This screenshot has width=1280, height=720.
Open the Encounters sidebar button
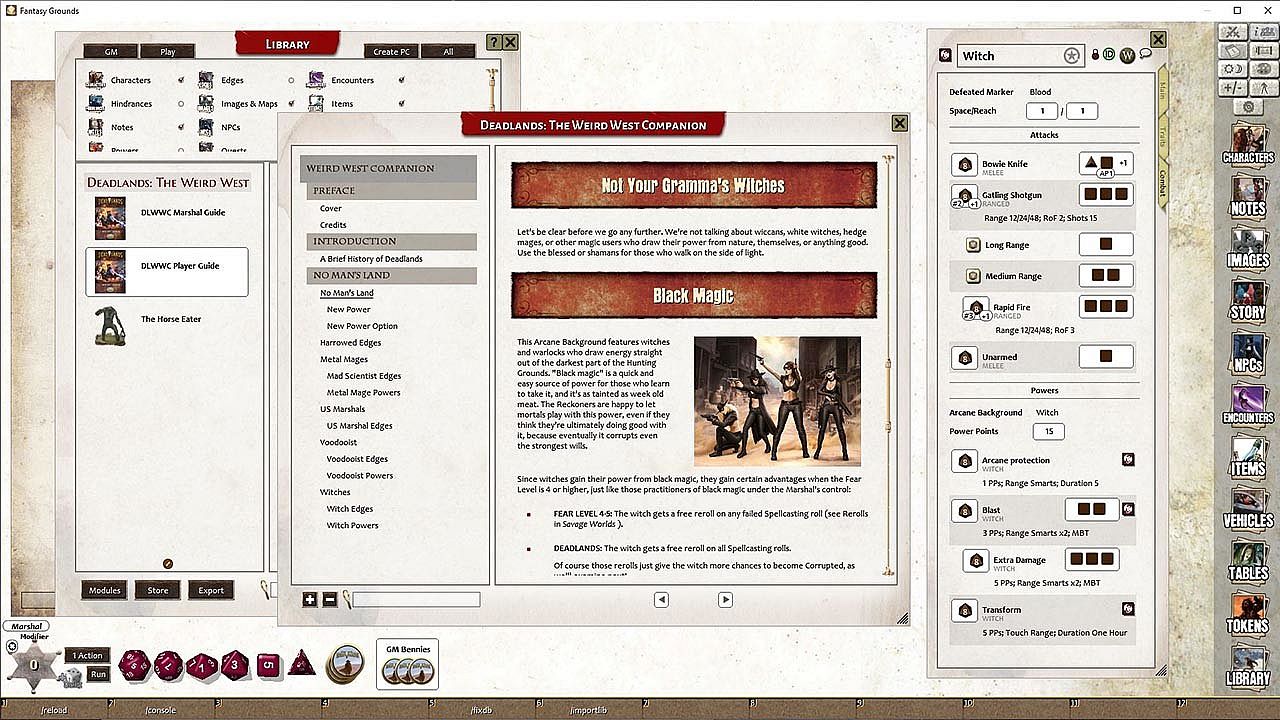pos(1247,403)
